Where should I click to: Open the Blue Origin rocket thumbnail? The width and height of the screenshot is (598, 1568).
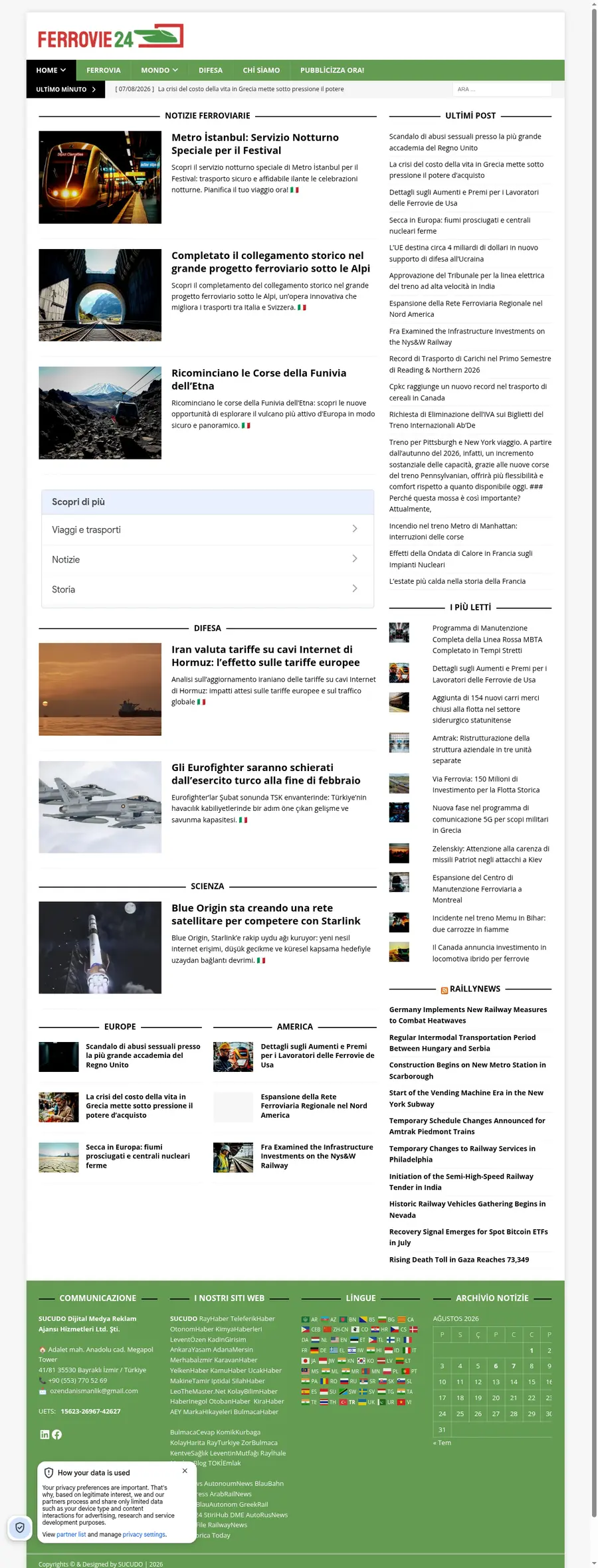(100, 947)
